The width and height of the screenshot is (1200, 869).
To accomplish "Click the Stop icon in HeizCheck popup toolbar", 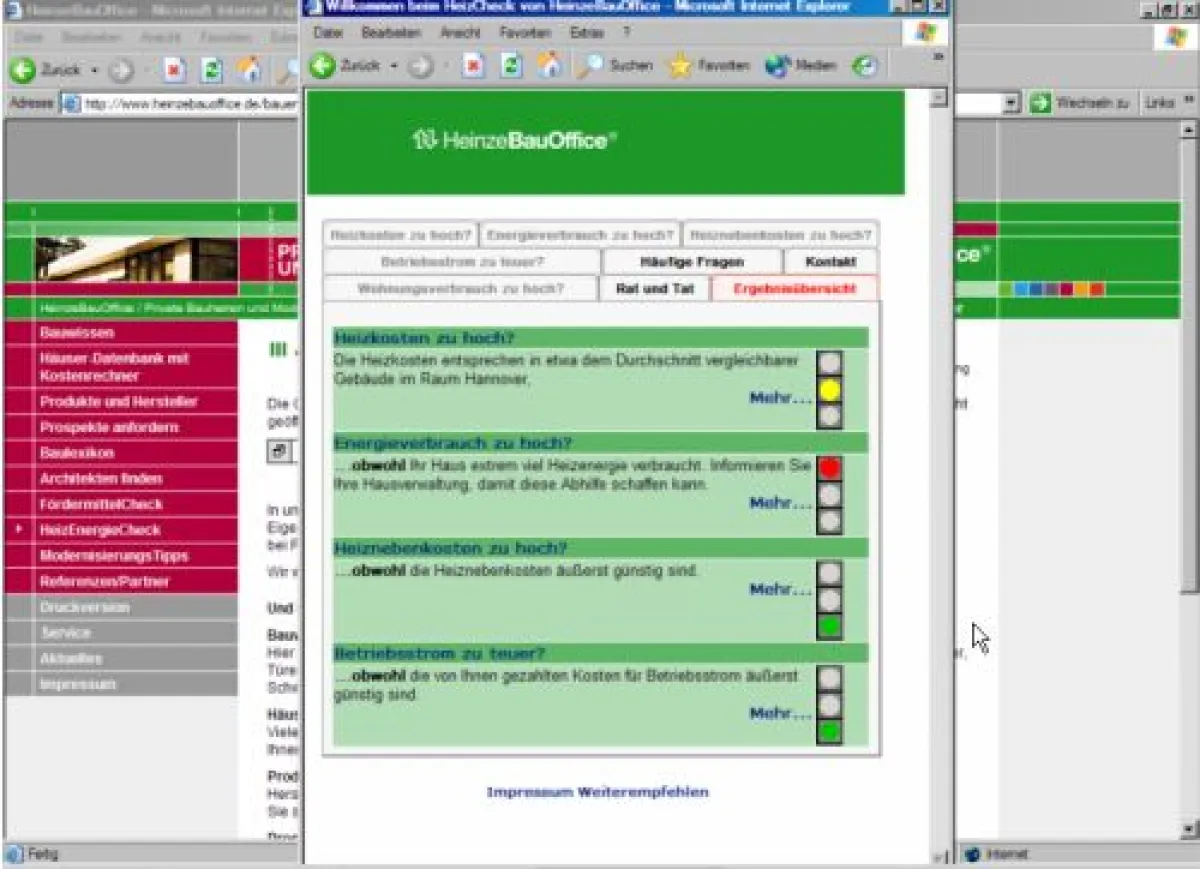I will (473, 66).
